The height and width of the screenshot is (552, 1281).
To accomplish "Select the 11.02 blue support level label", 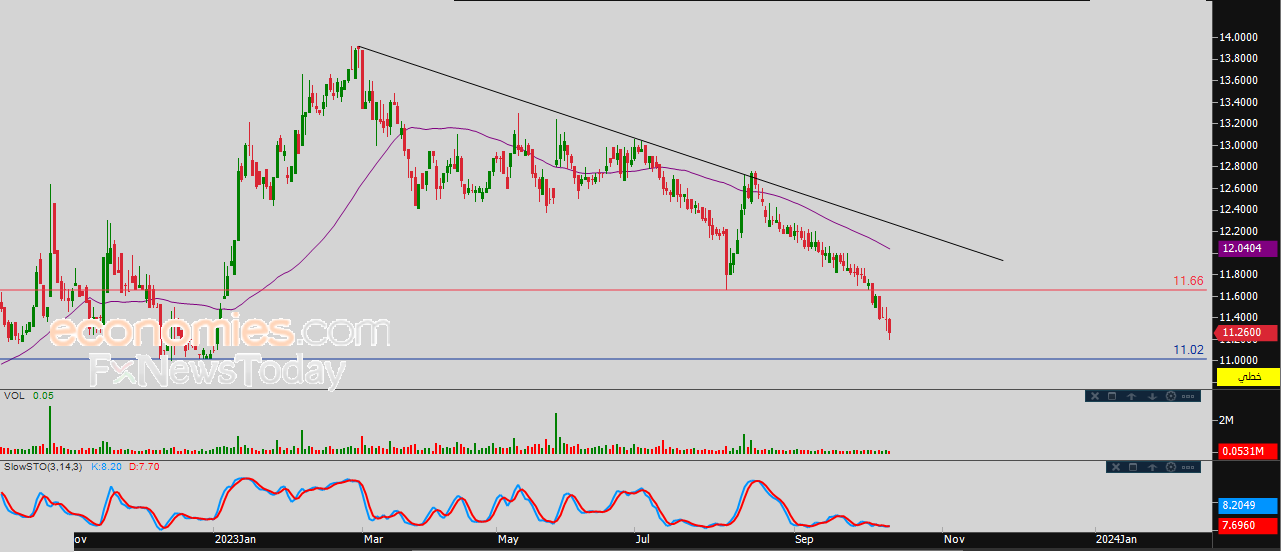I will pos(1189,349).
